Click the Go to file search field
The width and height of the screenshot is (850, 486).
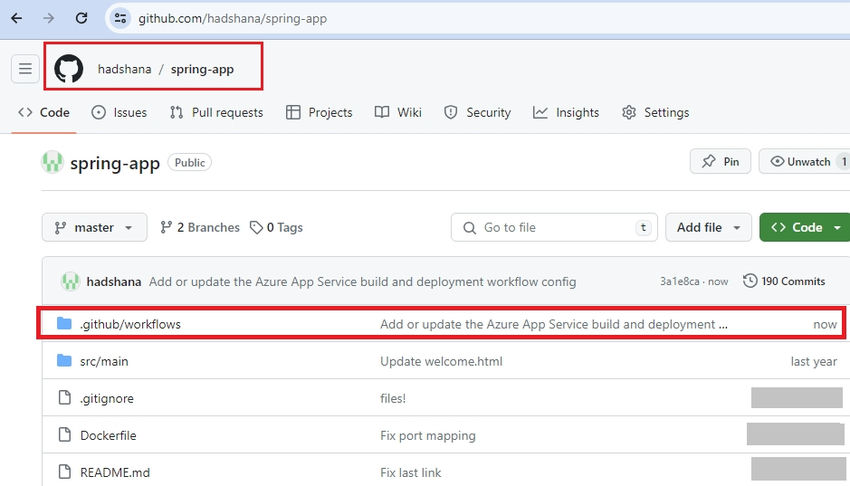555,227
